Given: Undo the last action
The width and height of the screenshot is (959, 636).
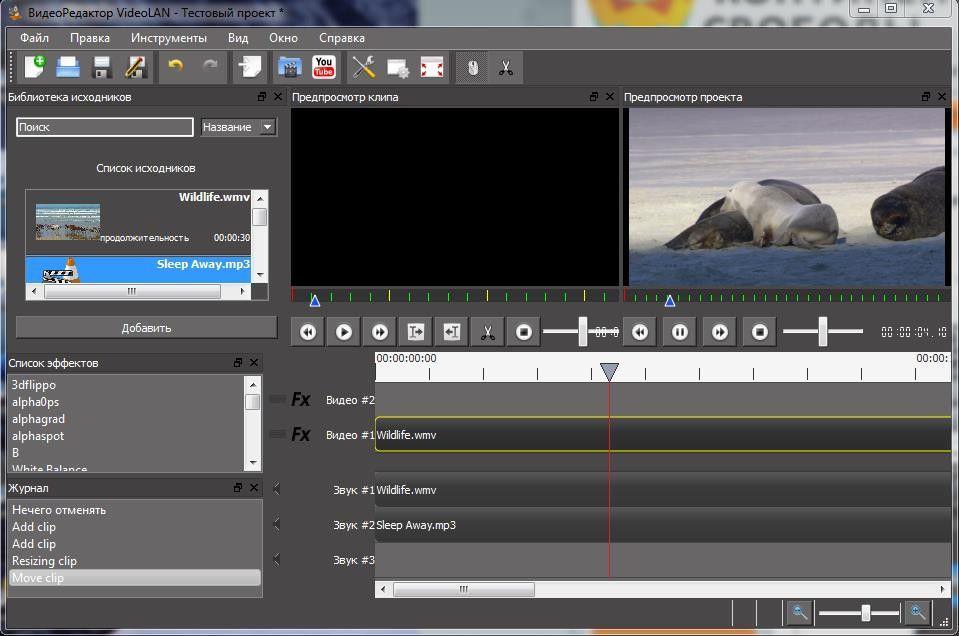Looking at the screenshot, I should [176, 67].
